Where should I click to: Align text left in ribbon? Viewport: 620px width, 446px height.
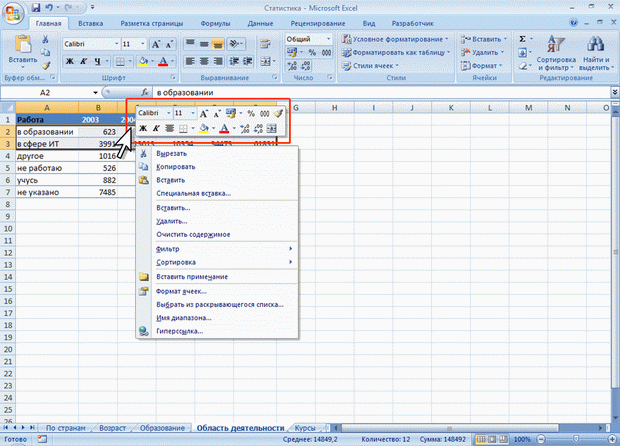pos(190,61)
